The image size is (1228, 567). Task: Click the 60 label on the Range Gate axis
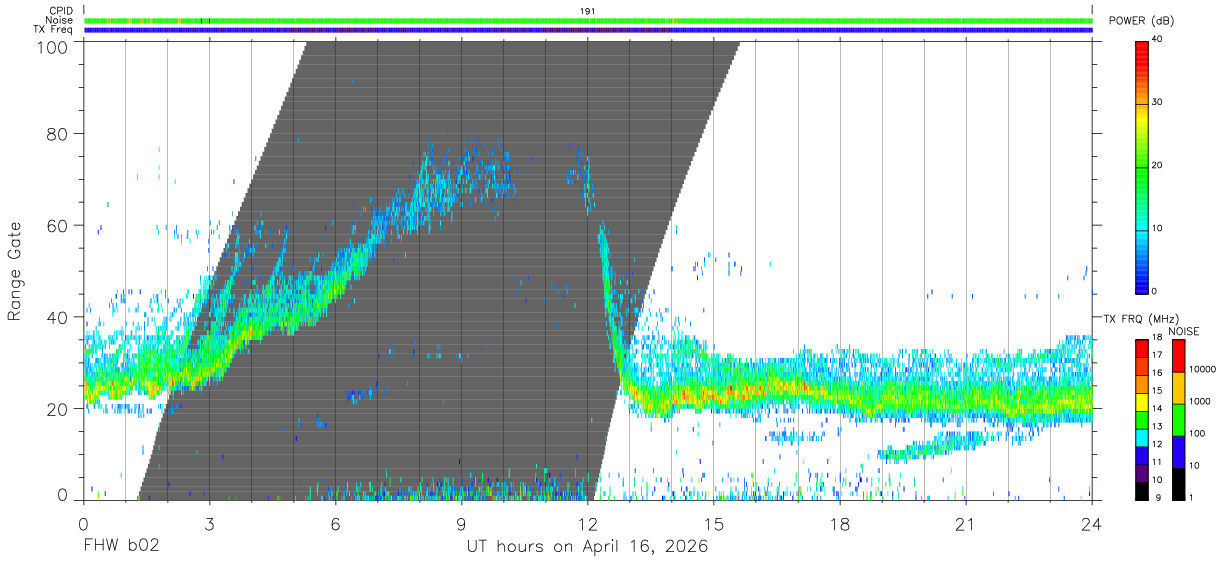57,226
